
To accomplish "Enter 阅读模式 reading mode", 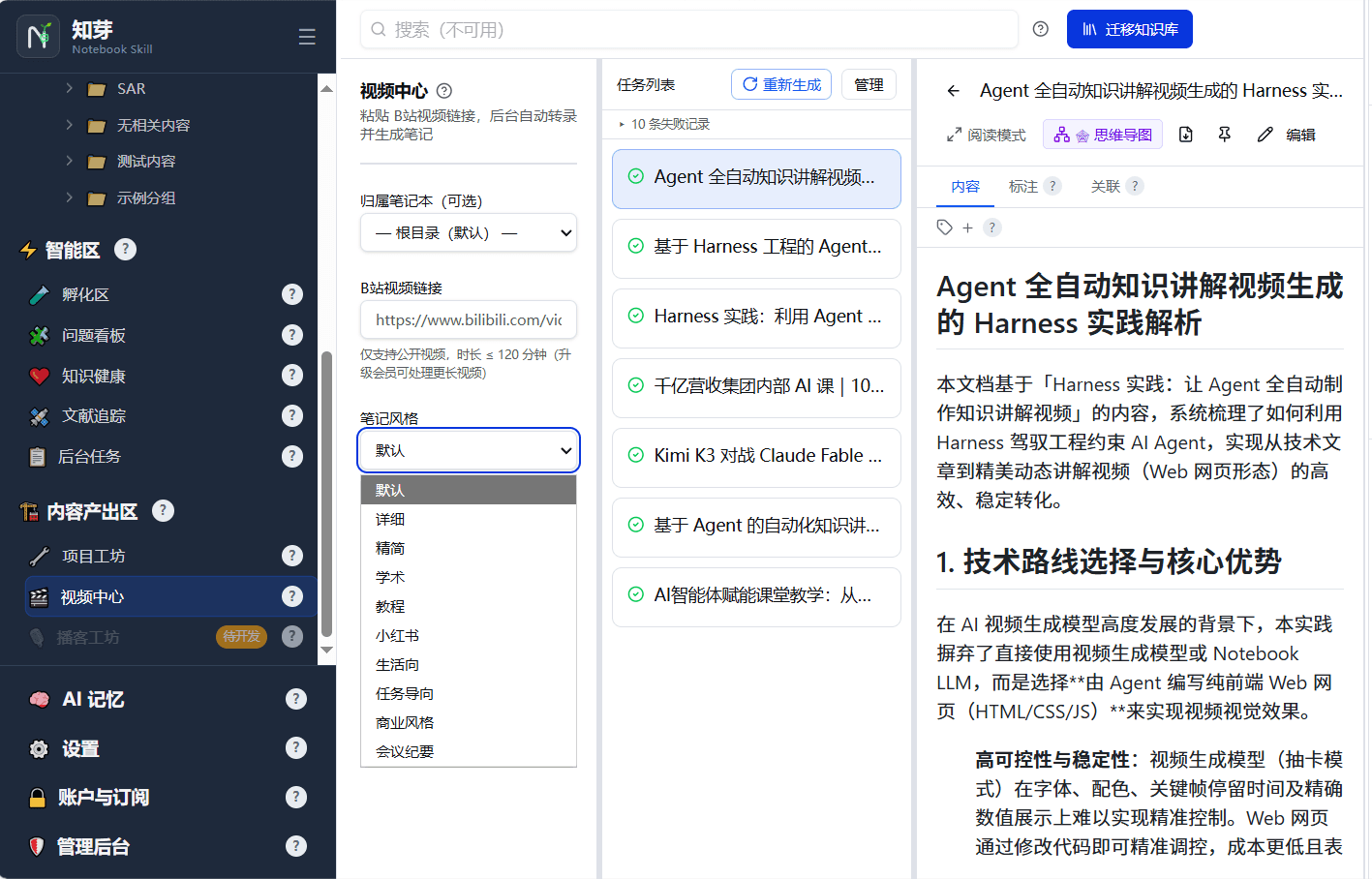I will click(986, 135).
